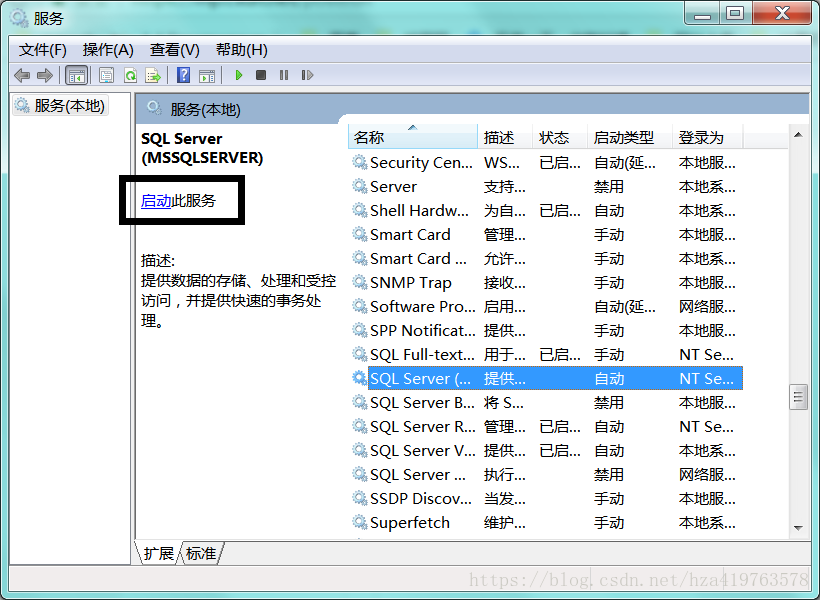
Task: Select the SQL Full-text... service row
Action: [545, 354]
